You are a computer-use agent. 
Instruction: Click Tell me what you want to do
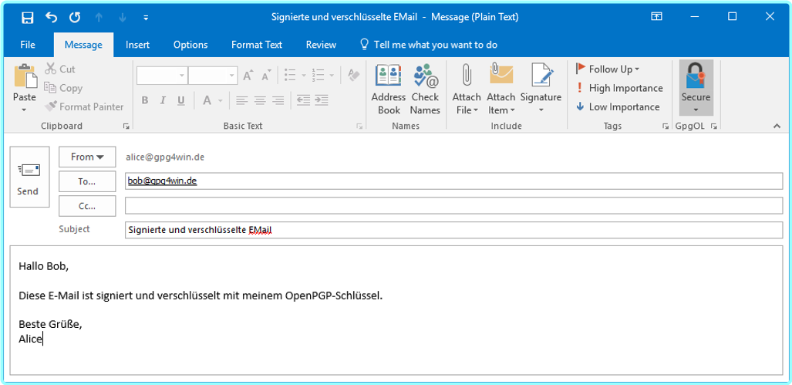(x=428, y=44)
